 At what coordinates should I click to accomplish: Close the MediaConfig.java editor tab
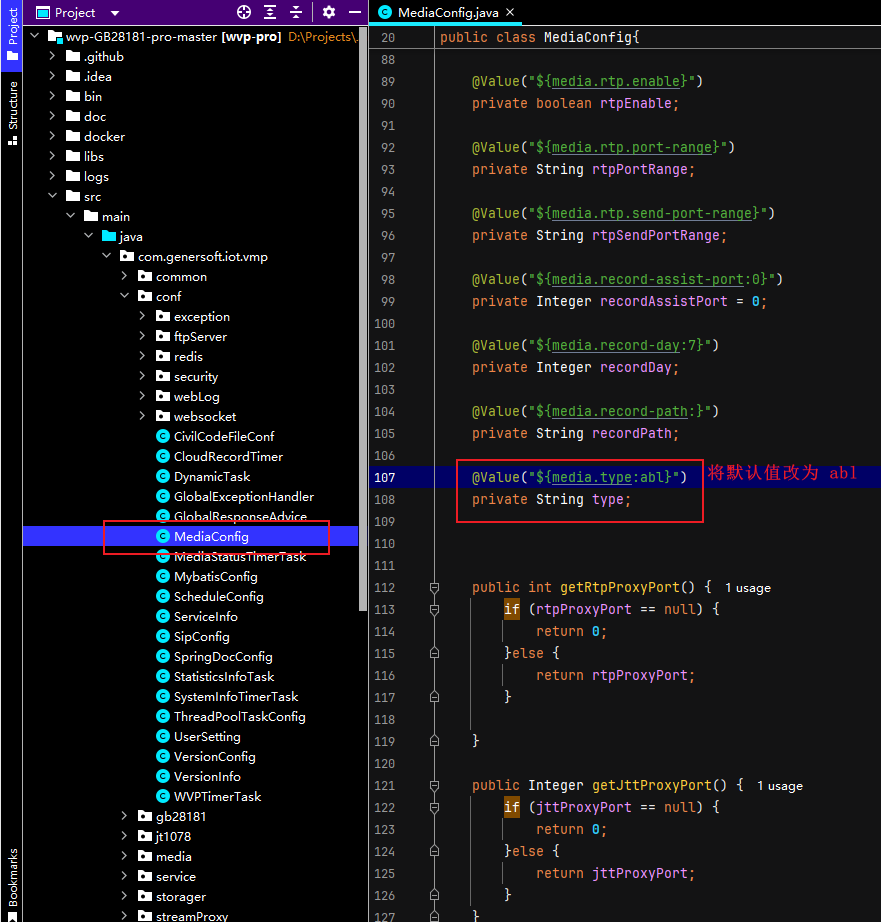click(x=510, y=12)
